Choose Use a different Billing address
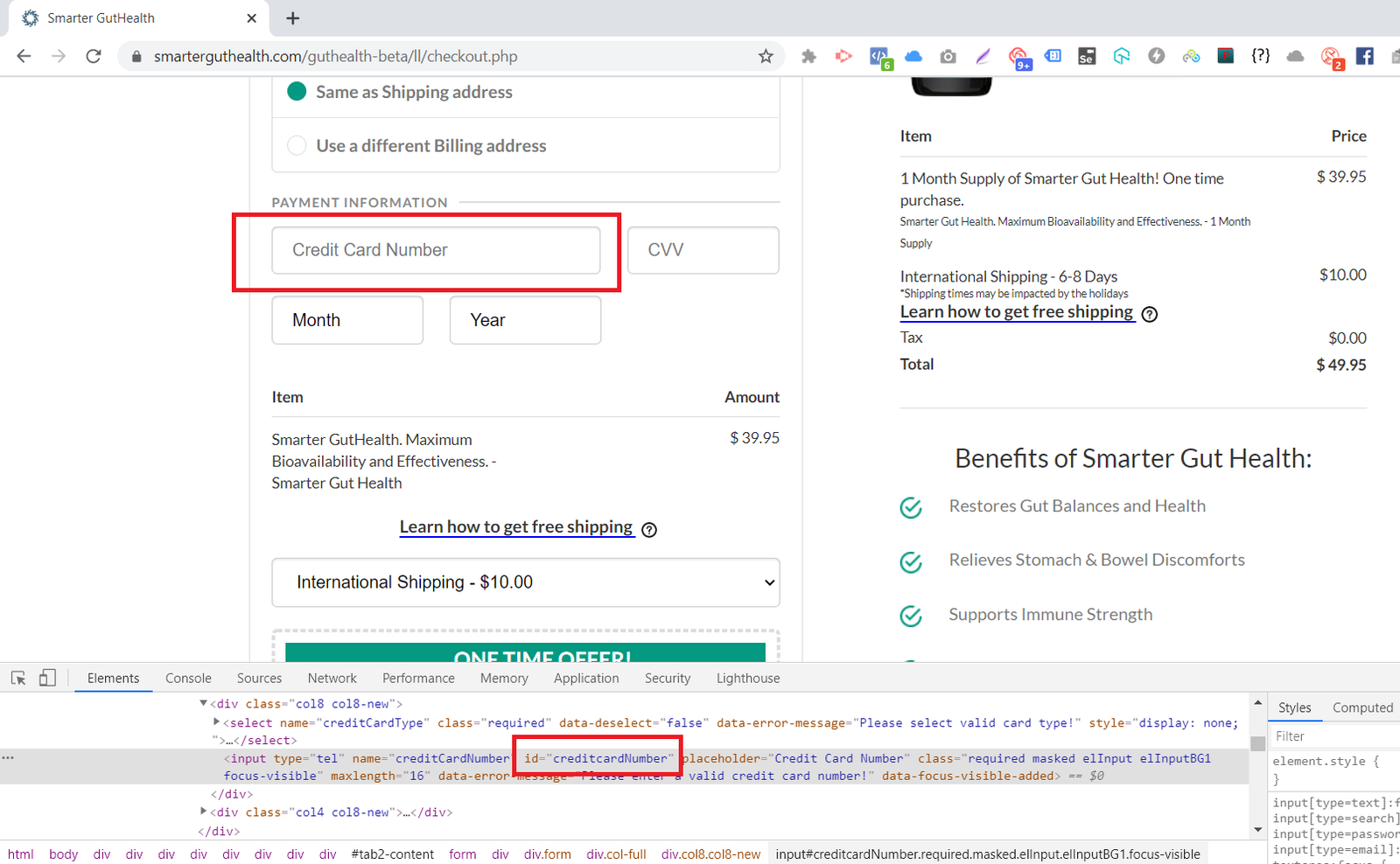Image resolution: width=1400 pixels, height=864 pixels. (x=297, y=146)
